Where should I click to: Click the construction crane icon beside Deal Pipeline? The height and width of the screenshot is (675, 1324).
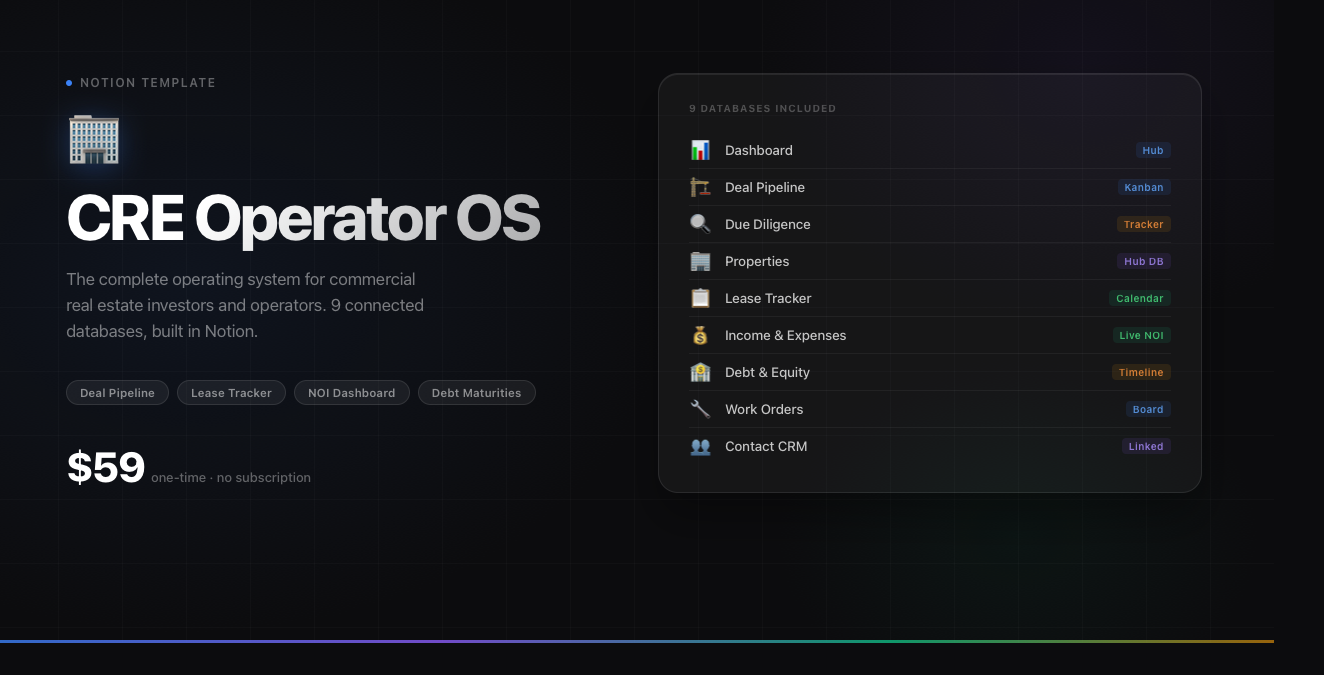point(700,187)
